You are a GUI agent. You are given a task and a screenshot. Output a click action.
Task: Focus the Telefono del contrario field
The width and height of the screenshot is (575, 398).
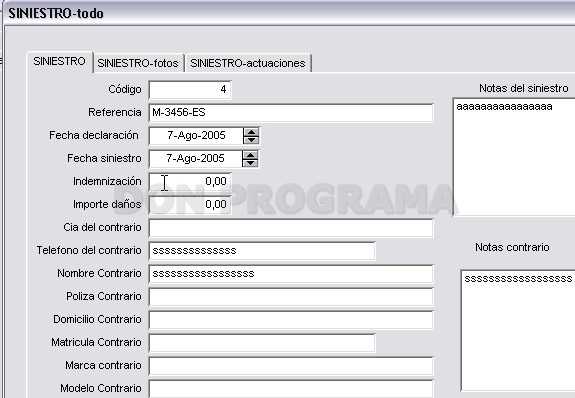(x=262, y=251)
